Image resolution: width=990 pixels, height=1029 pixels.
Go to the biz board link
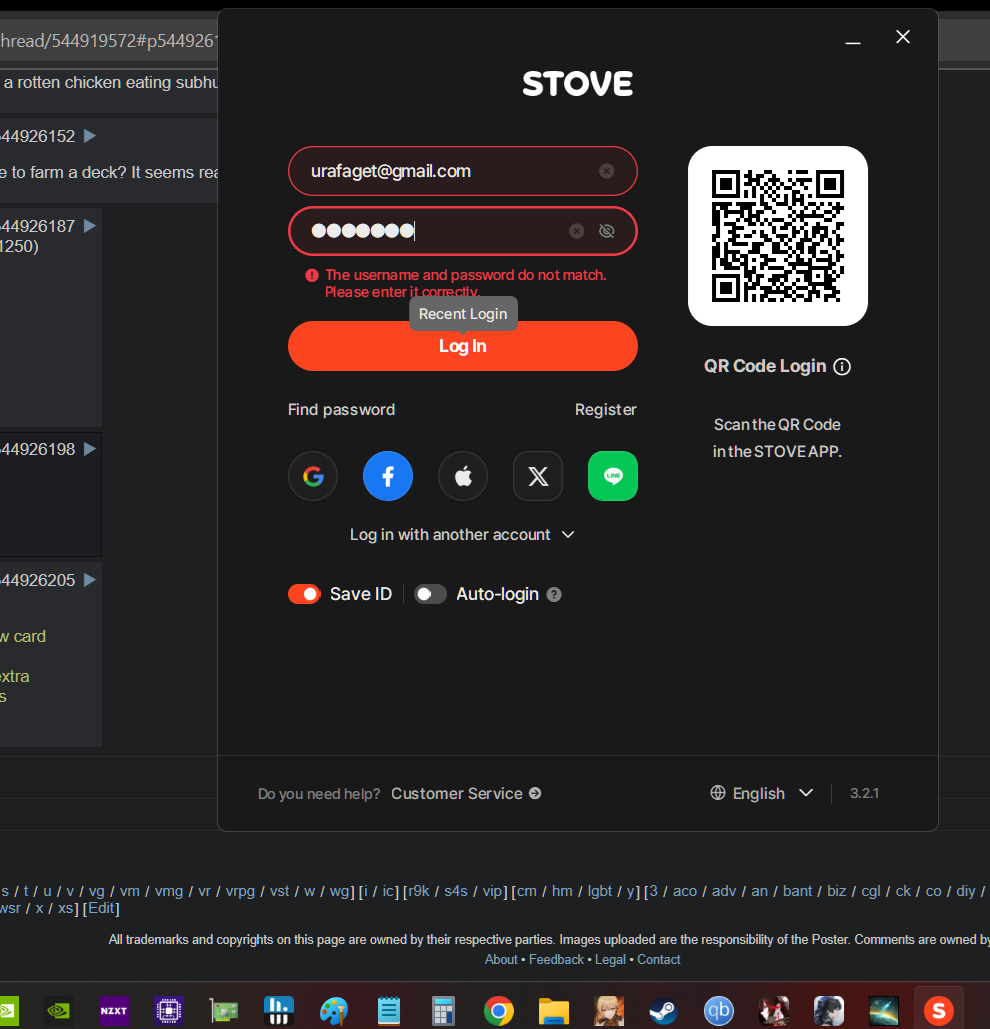836,891
